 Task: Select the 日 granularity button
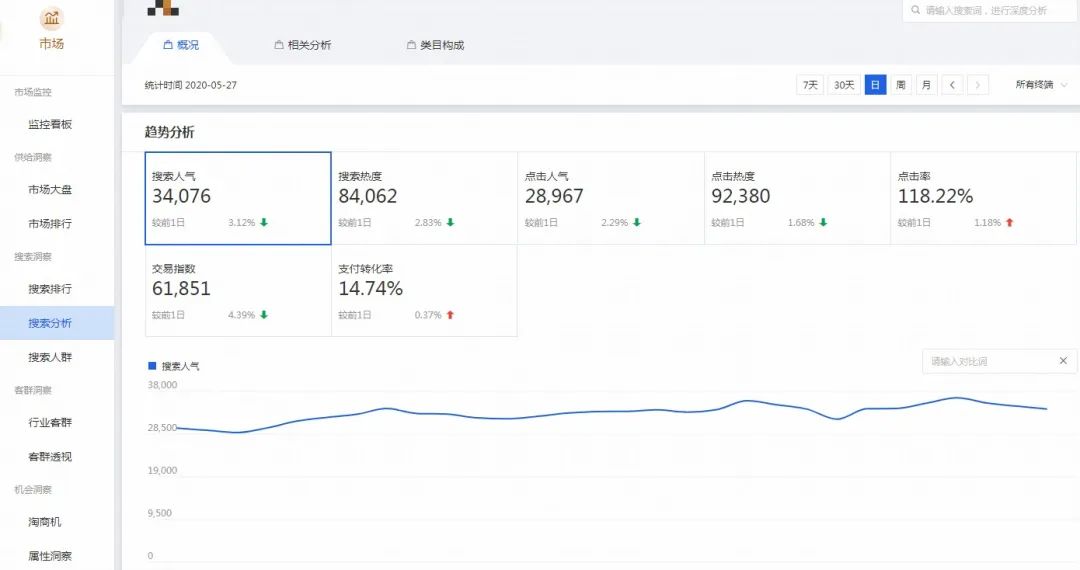tap(875, 85)
